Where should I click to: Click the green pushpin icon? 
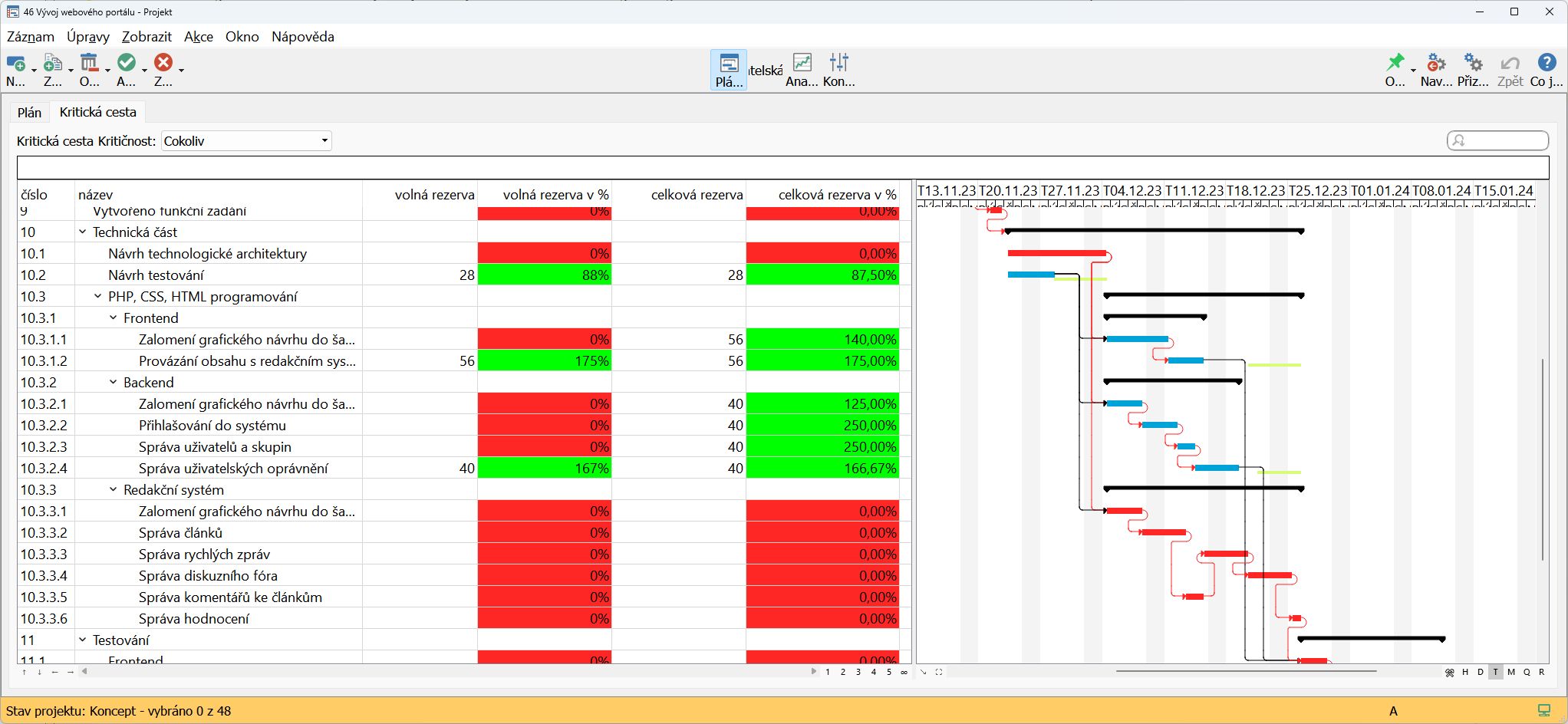click(x=1395, y=63)
